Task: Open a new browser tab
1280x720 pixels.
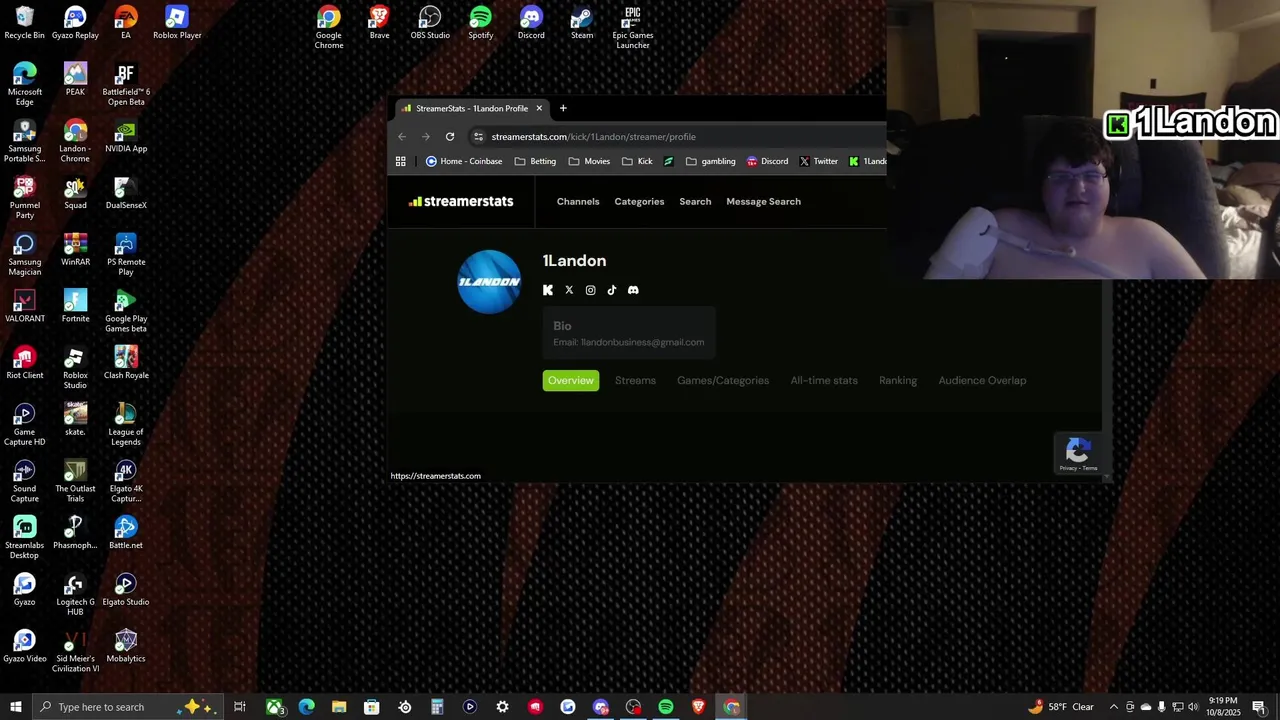Action: click(x=563, y=108)
